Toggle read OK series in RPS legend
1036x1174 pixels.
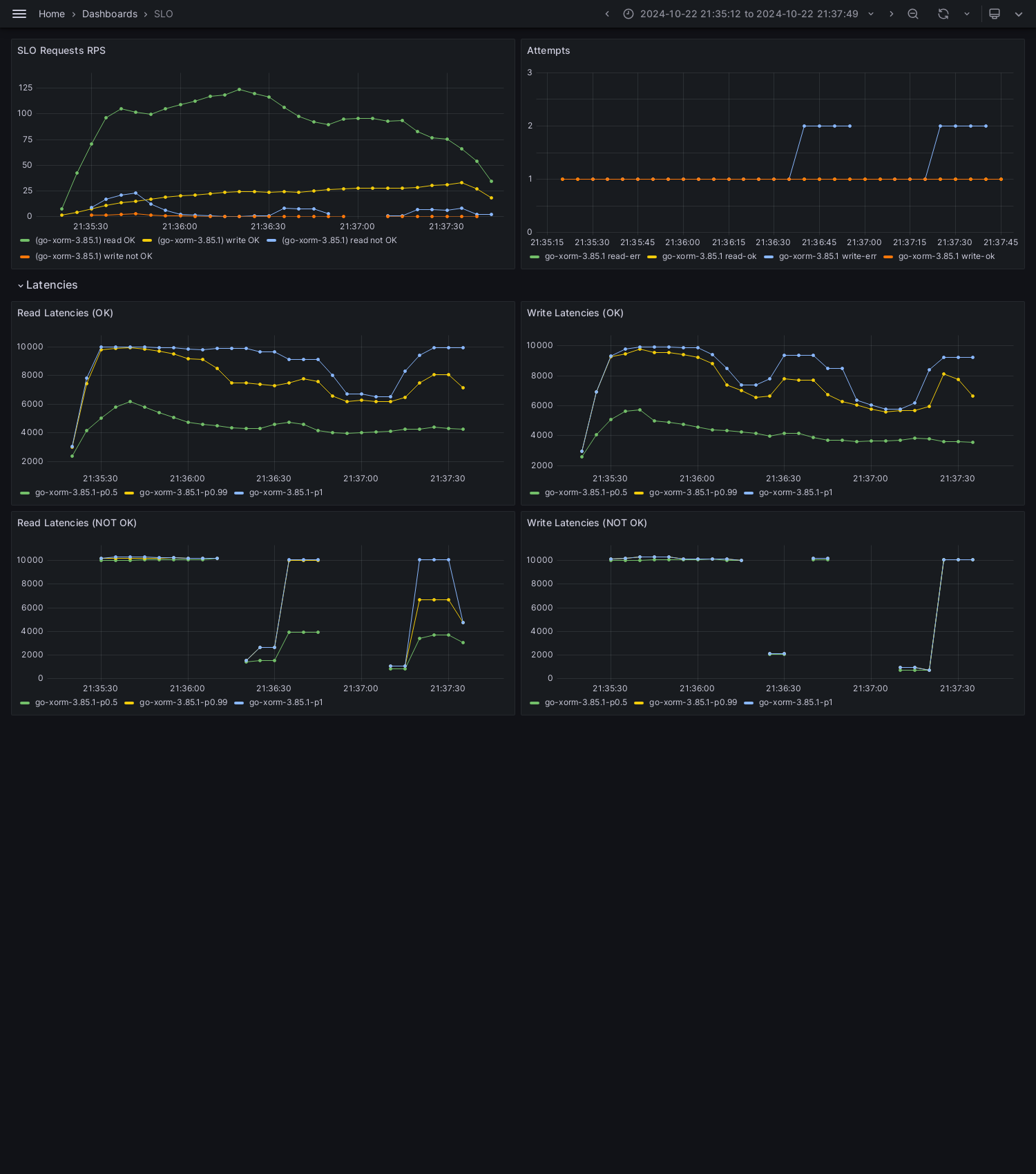click(85, 240)
